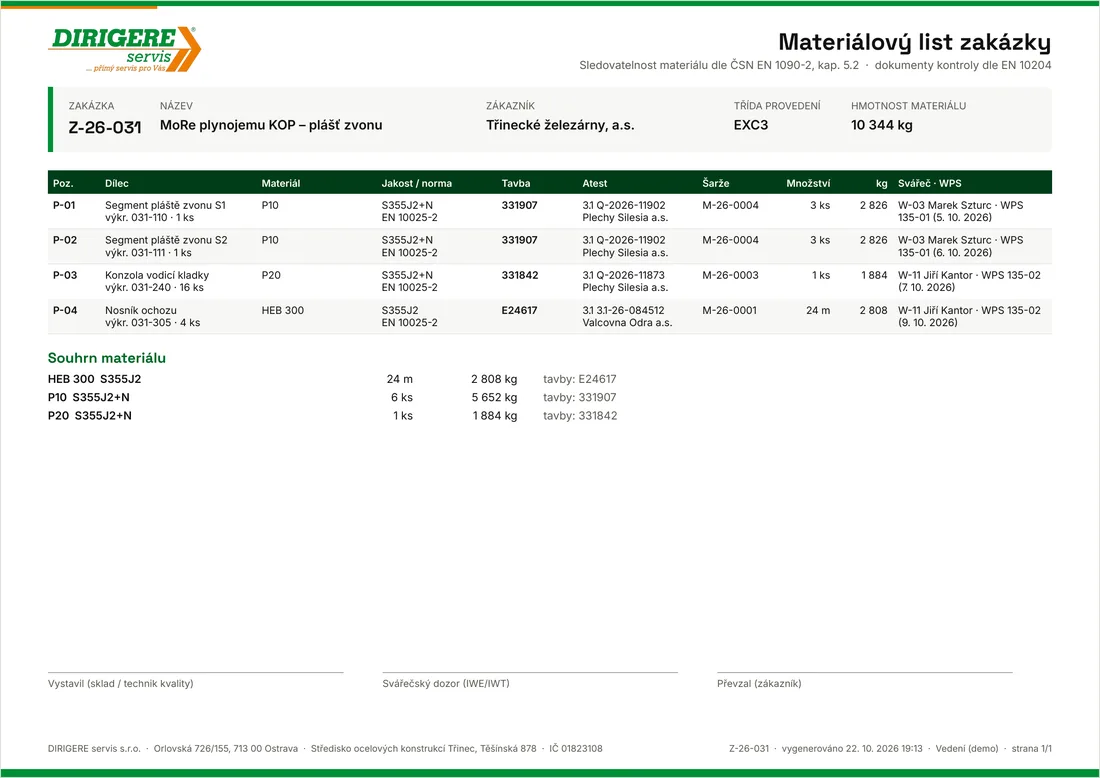The width and height of the screenshot is (1100, 778).
Task: Select position P-02 row label
Action: pyautogui.click(x=65, y=240)
